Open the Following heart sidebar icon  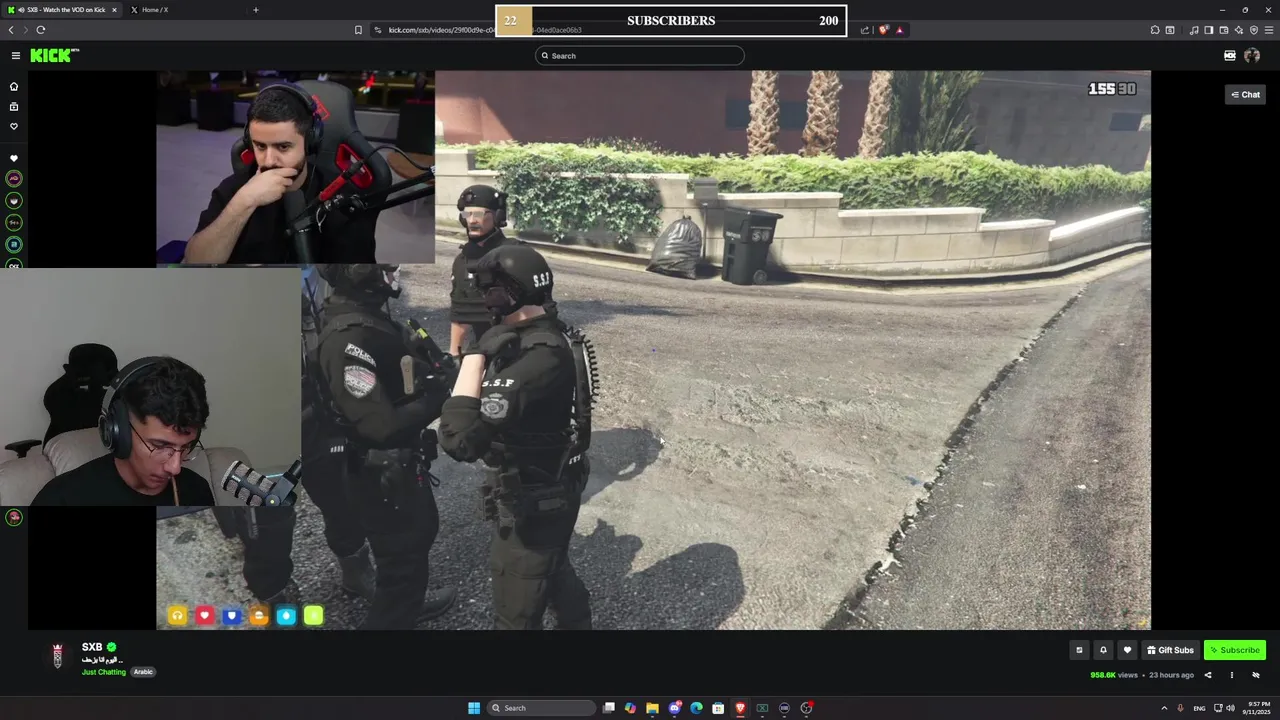click(14, 127)
